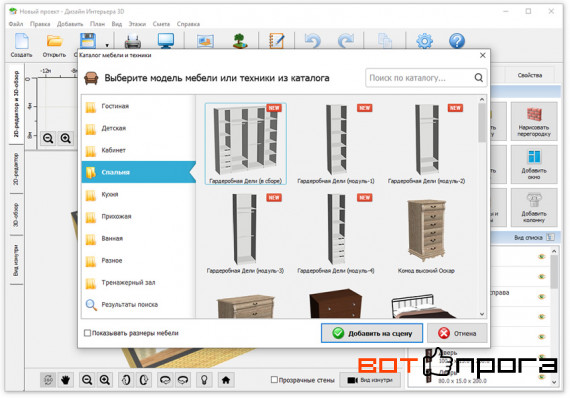
Task: Click the printer icon in toolbar
Action: (x=133, y=41)
